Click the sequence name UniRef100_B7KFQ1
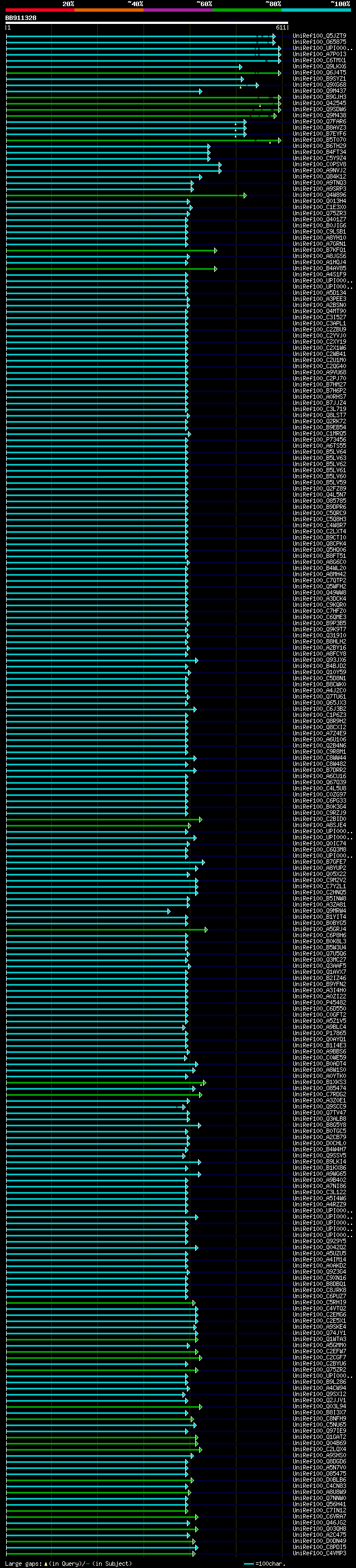The height and width of the screenshot is (1568, 356). (319, 250)
